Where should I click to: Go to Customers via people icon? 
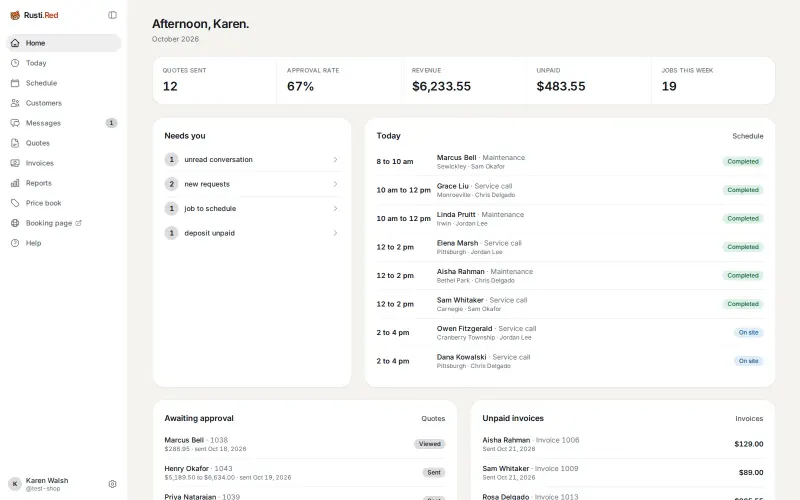click(15, 103)
